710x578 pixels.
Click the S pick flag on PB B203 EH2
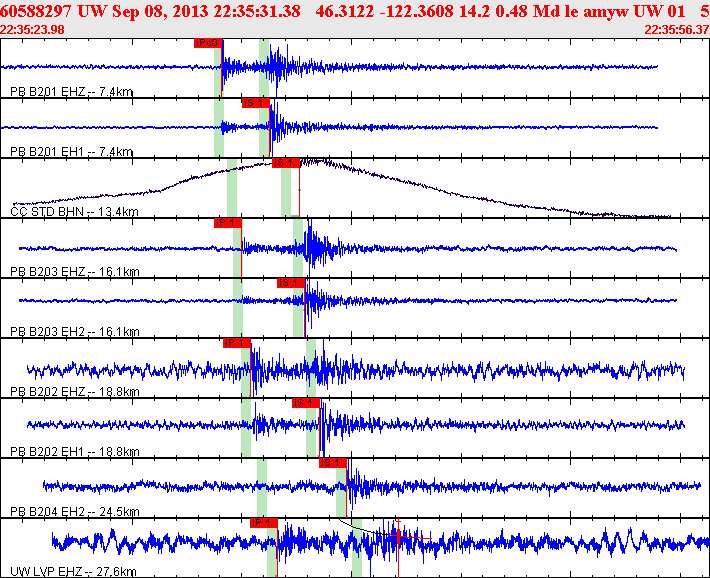[291, 283]
